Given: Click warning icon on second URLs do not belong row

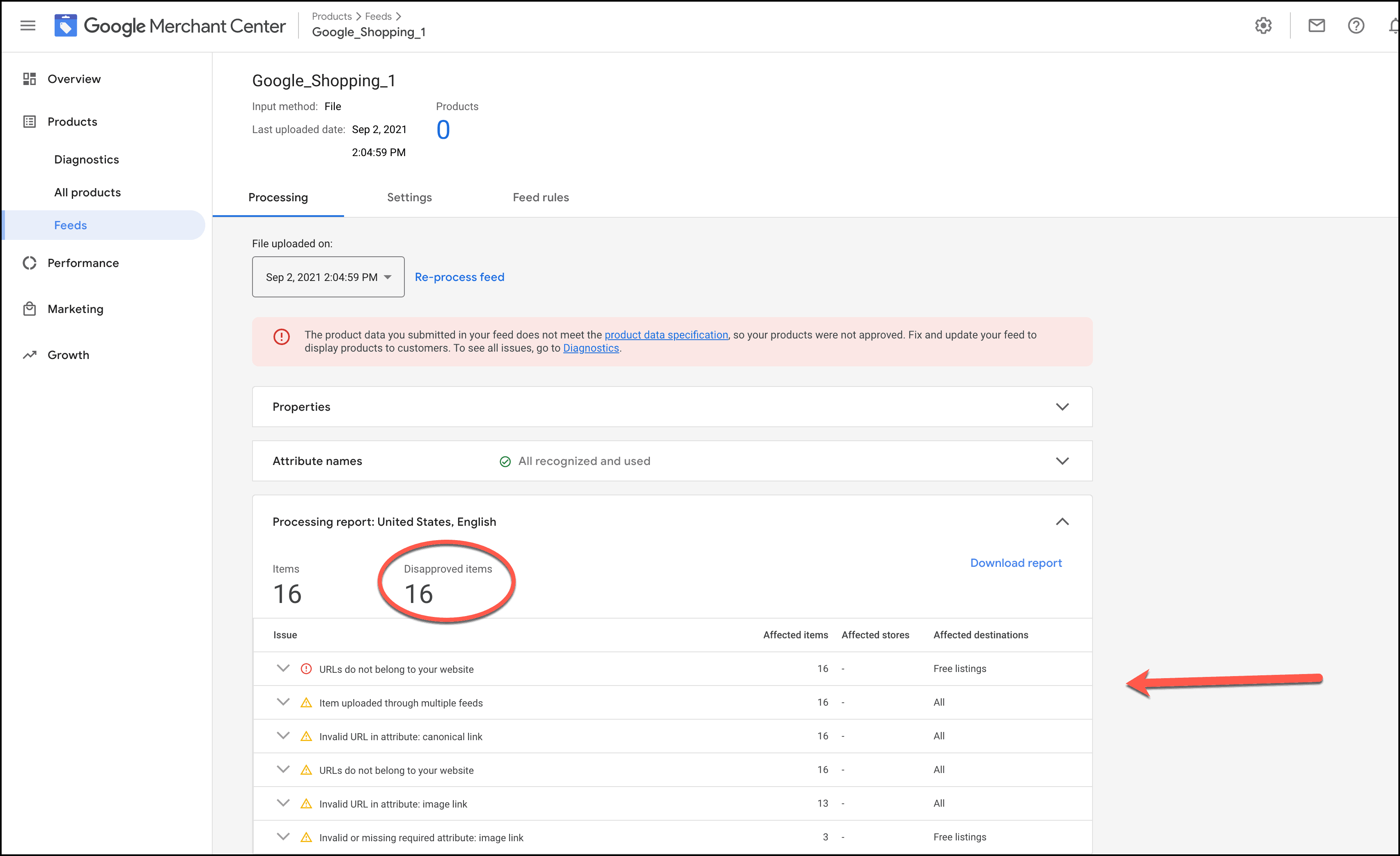Looking at the screenshot, I should [306, 770].
